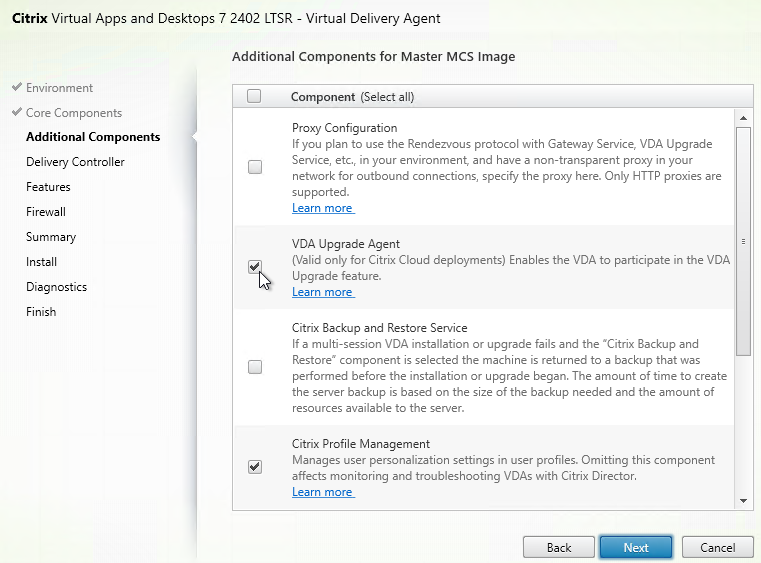Image resolution: width=761 pixels, height=563 pixels.
Task: Click the component list scrollbar thumb
Action: (743, 241)
